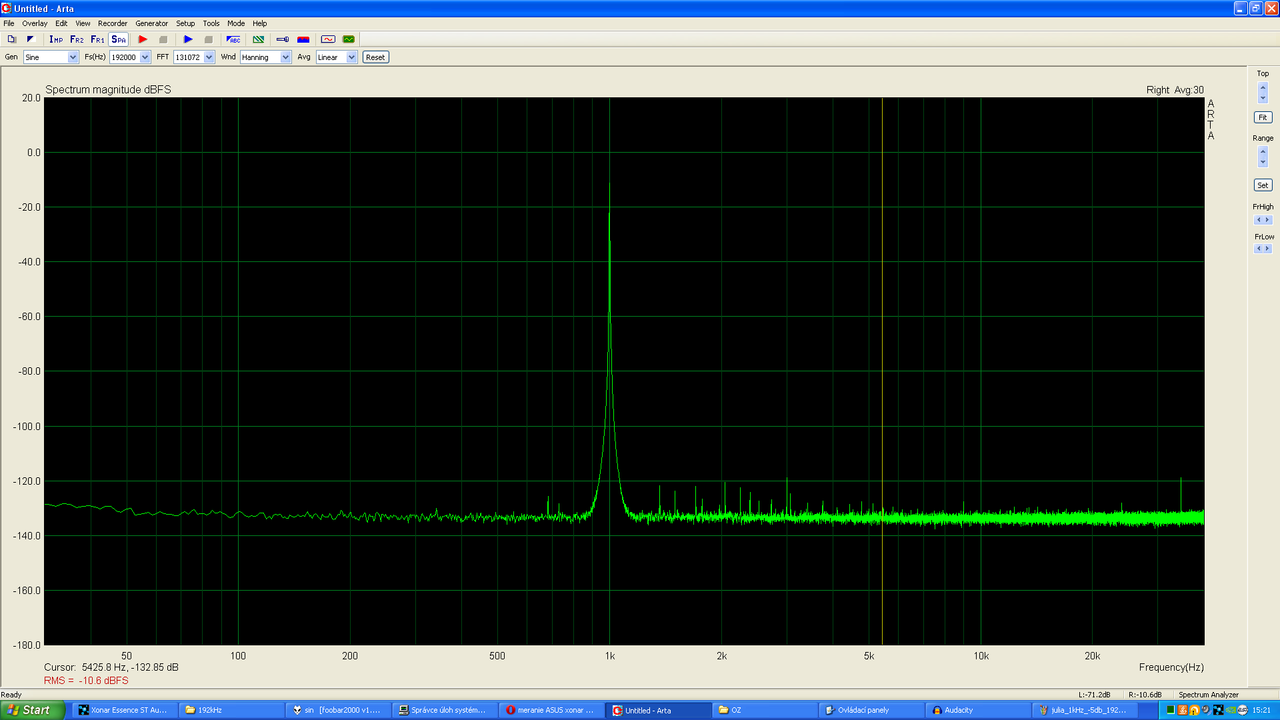1280x720 pixels.
Task: Start the generator with the blue play button
Action: click(x=188, y=39)
